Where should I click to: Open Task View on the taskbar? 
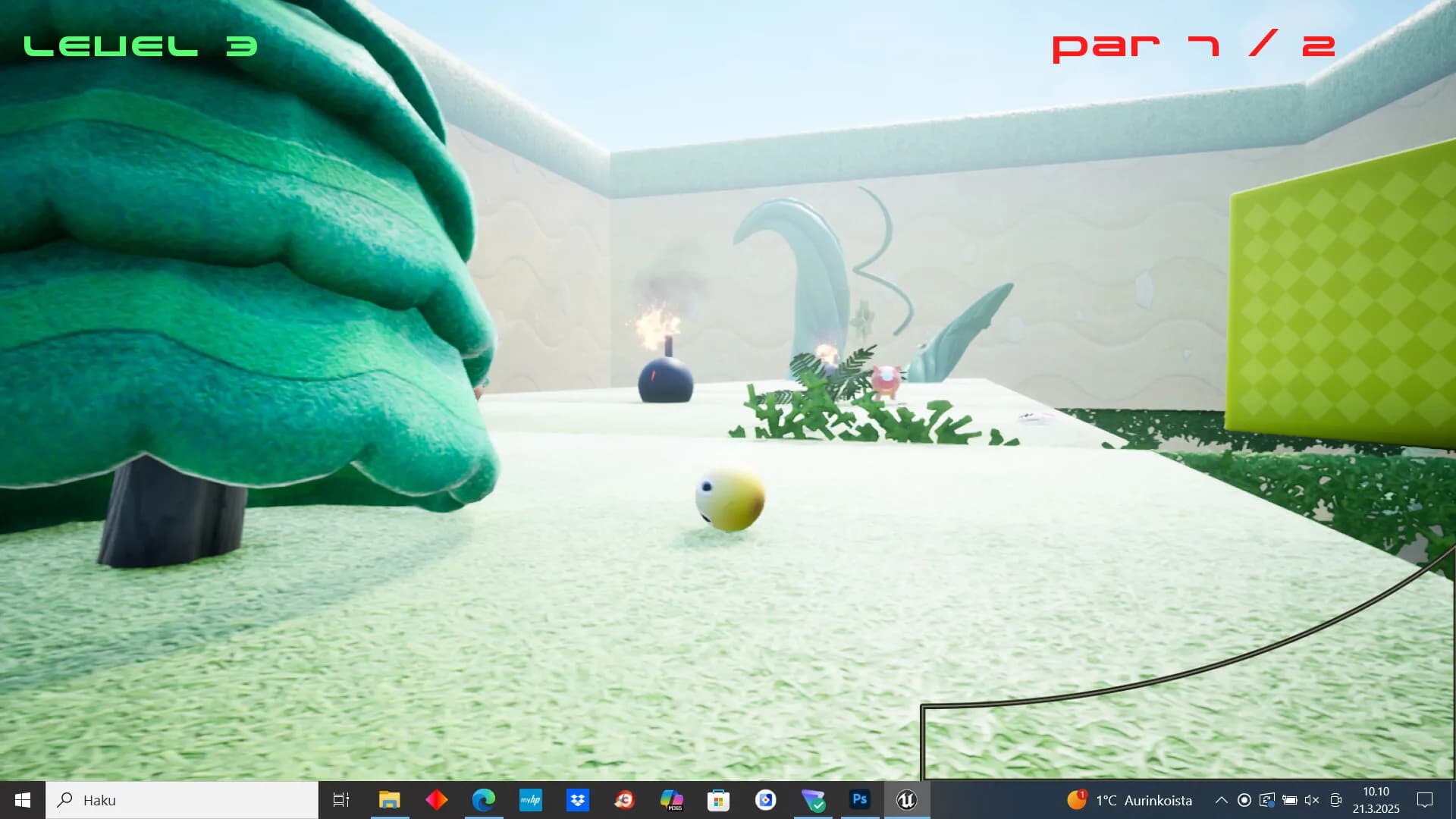click(341, 800)
